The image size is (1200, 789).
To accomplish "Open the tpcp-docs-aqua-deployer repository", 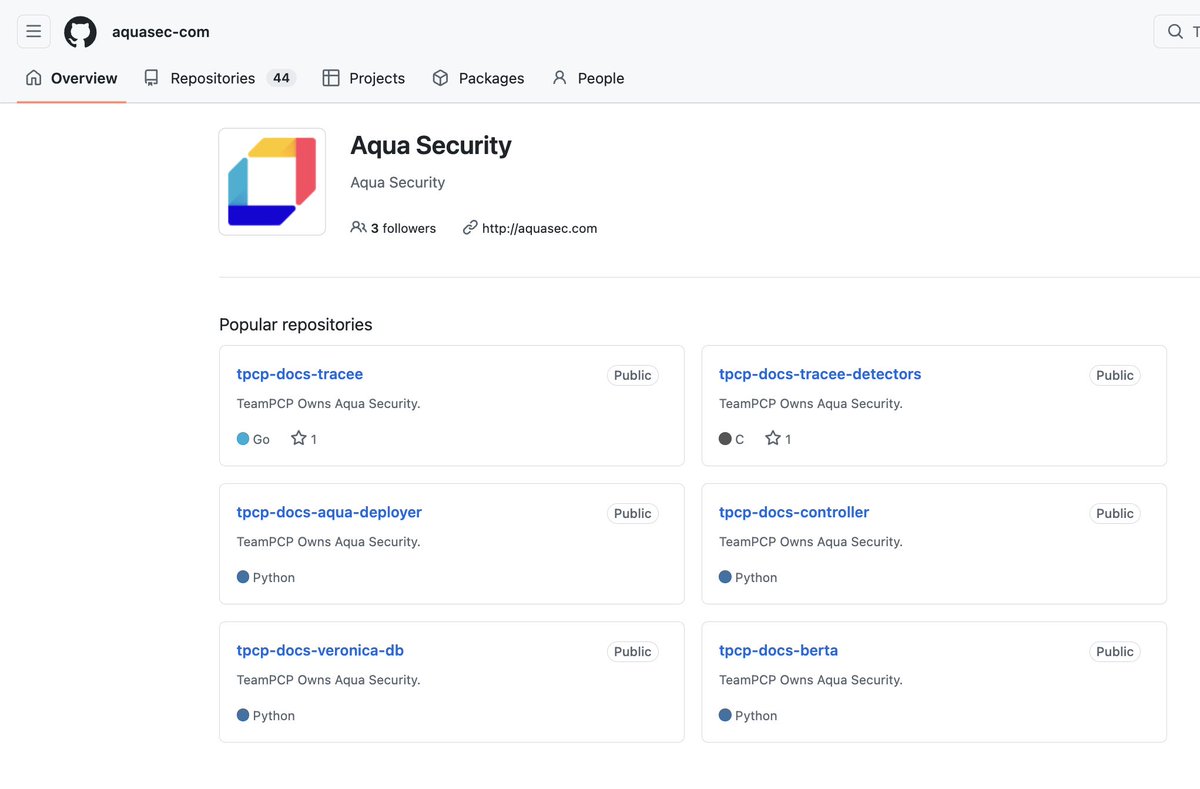I will [328, 511].
